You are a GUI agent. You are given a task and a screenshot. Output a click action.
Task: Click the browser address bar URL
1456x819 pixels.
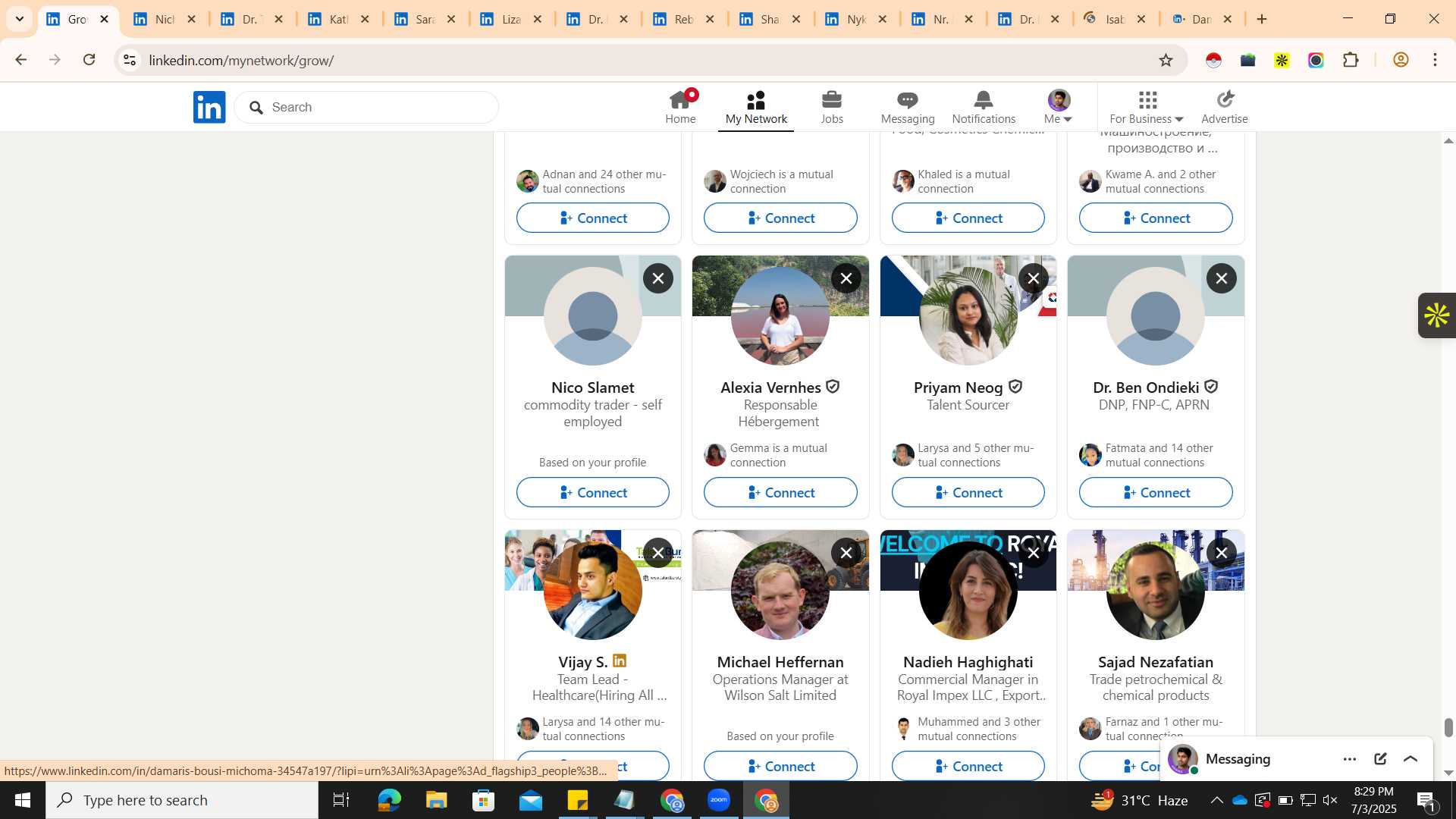click(241, 60)
